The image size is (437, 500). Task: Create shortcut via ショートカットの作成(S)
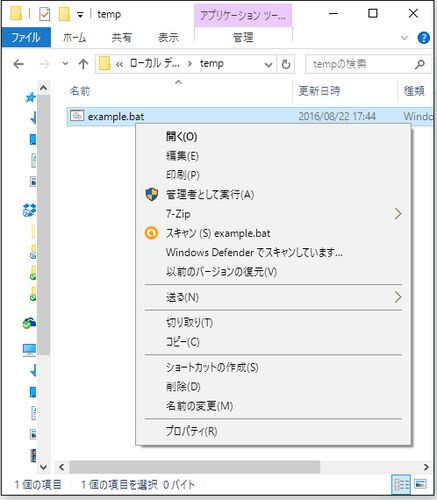273,367
